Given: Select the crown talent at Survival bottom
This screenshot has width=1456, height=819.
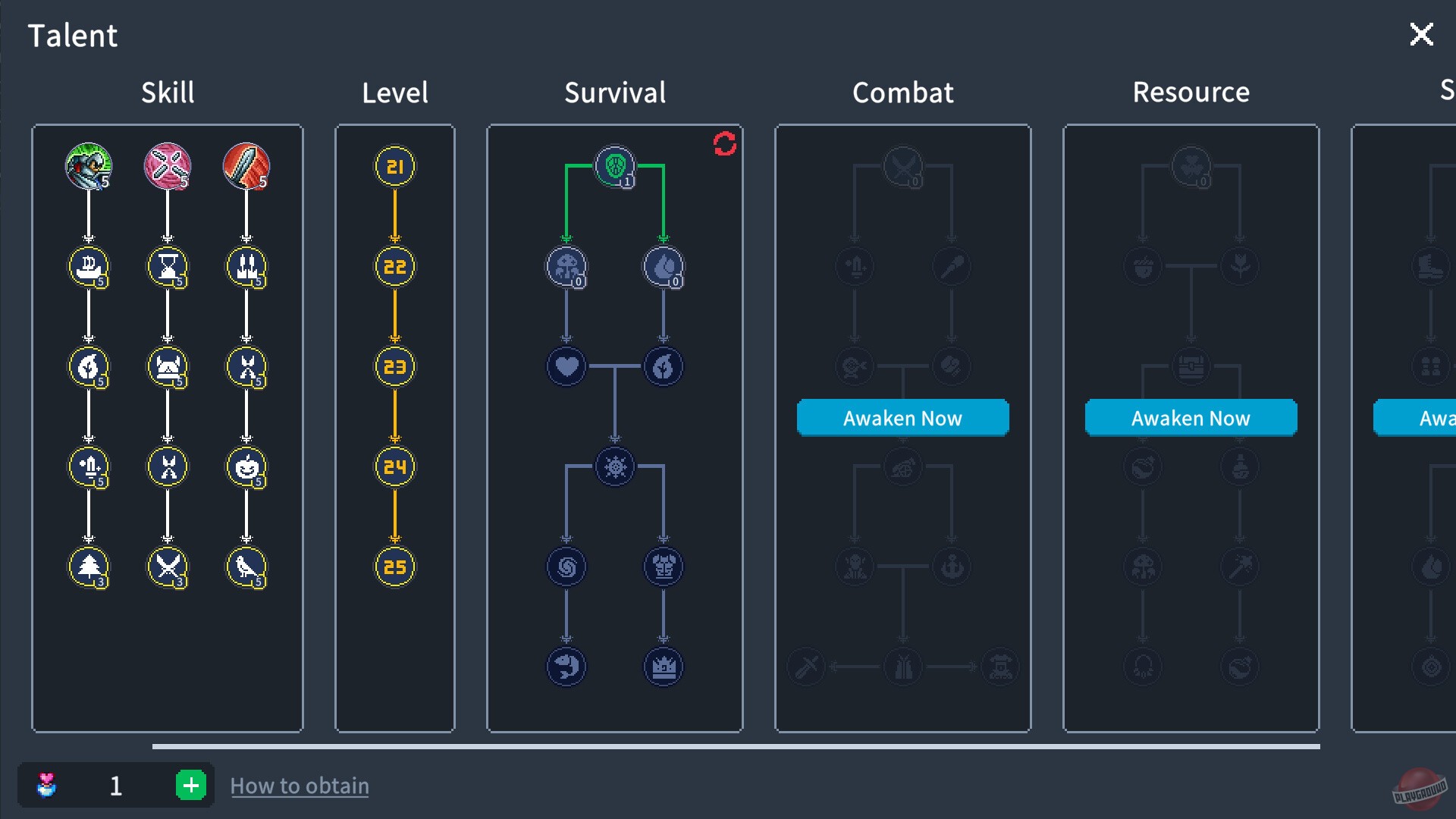Looking at the screenshot, I should pos(664,667).
